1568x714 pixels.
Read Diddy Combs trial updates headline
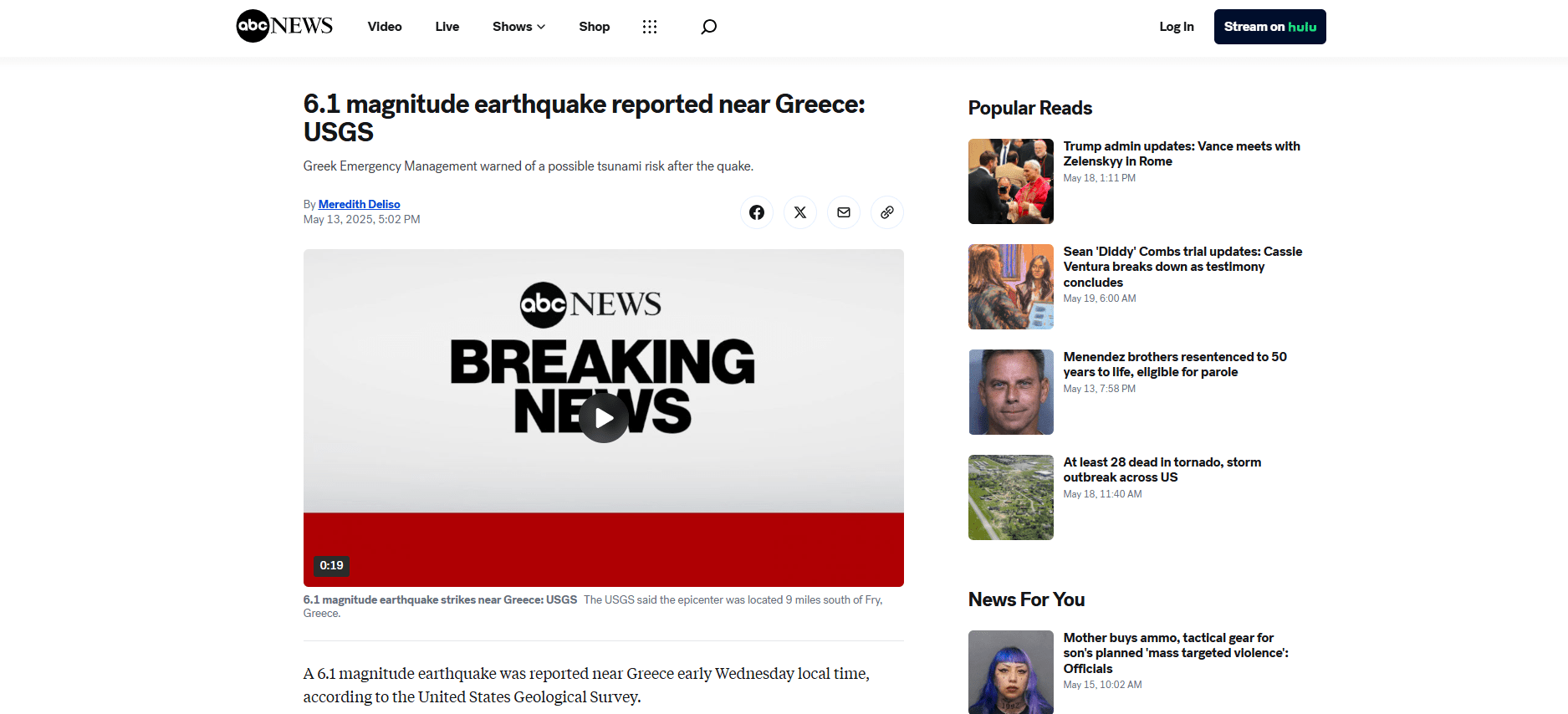point(1182,267)
